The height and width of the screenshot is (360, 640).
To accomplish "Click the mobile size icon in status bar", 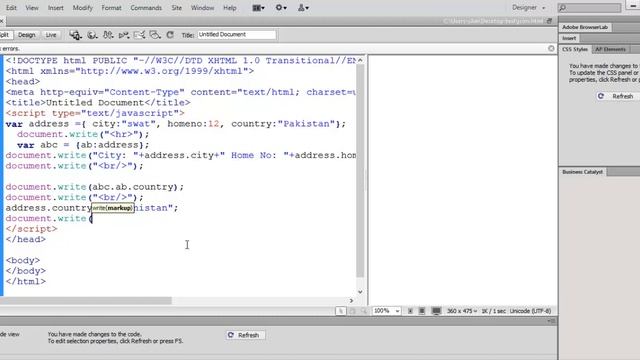I will pos(410,311).
